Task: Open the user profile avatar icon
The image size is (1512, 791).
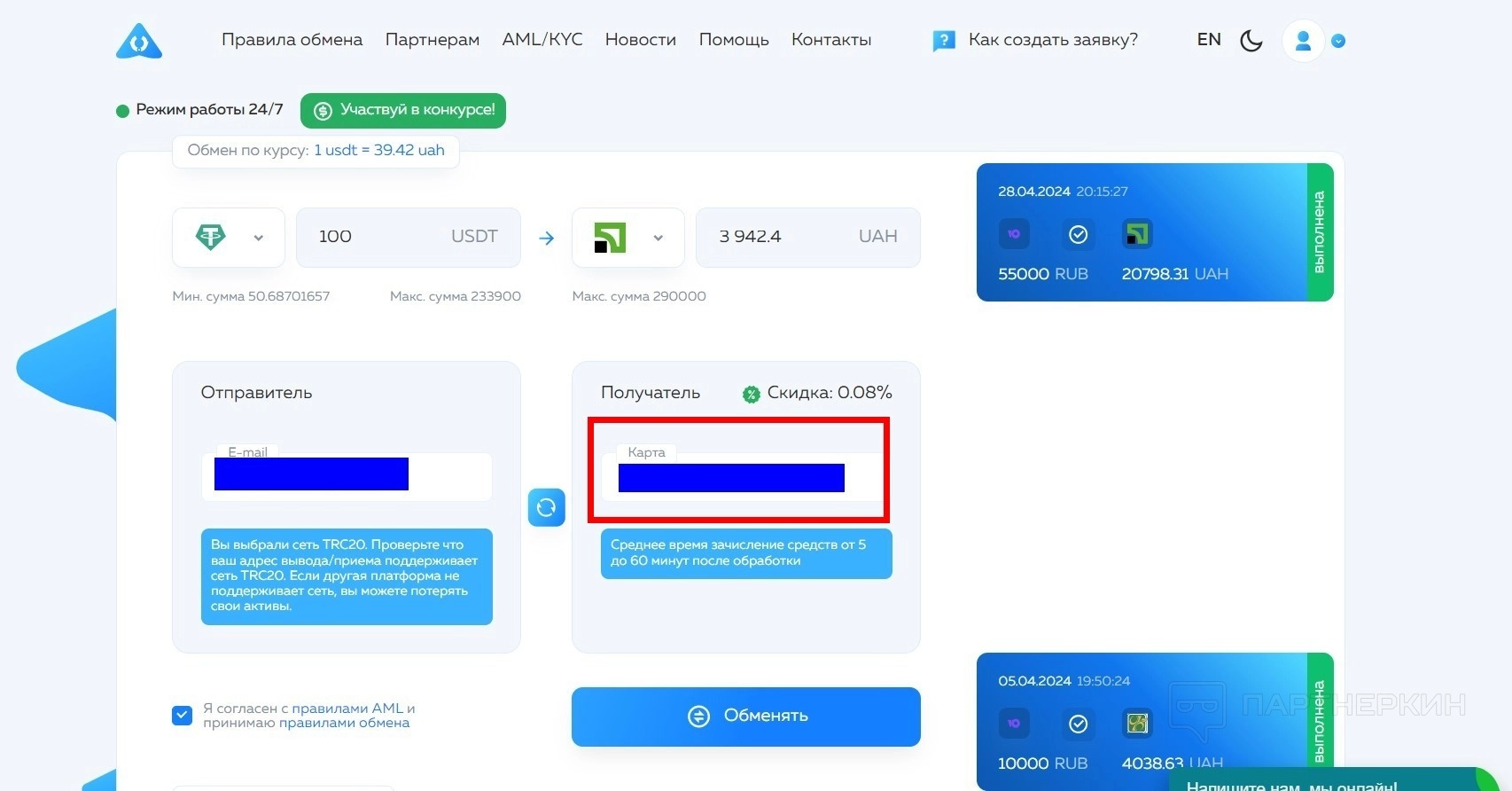Action: click(x=1303, y=41)
